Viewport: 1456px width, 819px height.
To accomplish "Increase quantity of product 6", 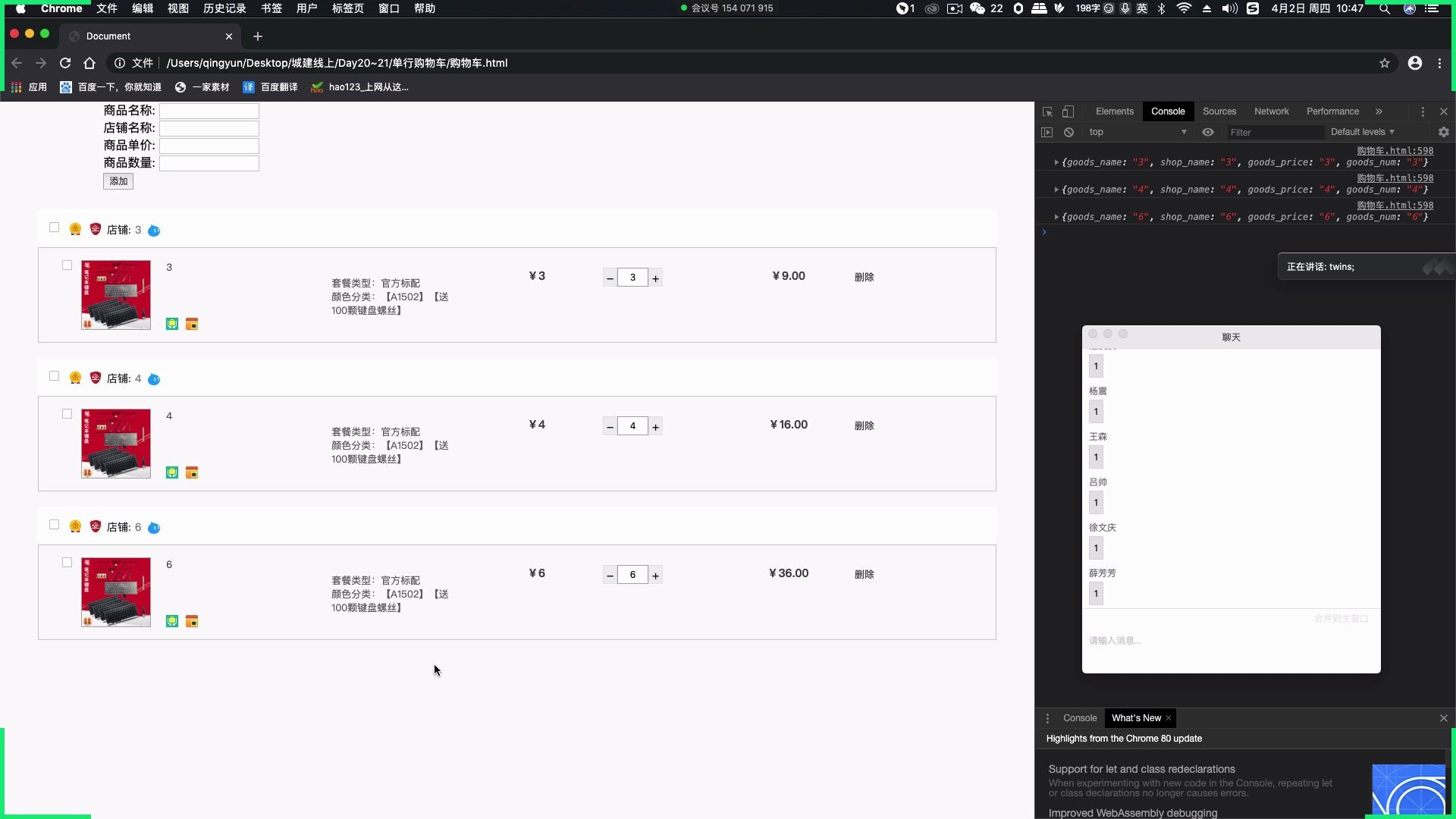I will point(656,576).
